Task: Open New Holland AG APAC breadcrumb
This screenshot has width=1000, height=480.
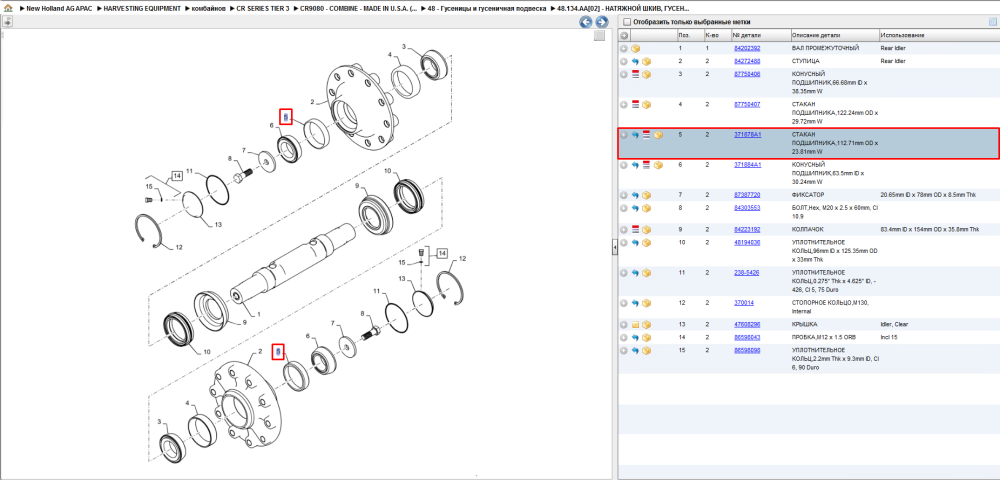Action: pyautogui.click(x=59, y=9)
